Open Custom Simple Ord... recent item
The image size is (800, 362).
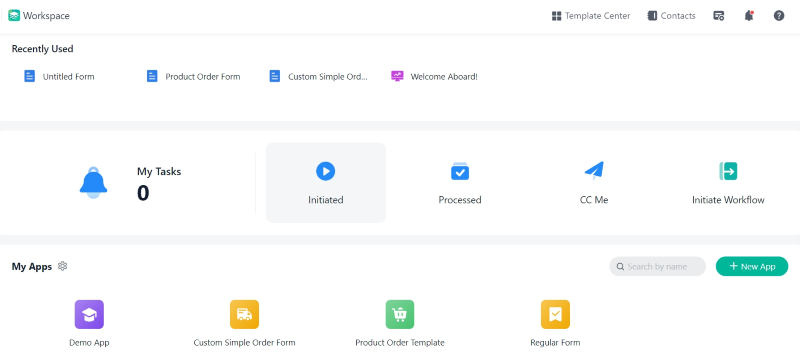tap(318, 76)
